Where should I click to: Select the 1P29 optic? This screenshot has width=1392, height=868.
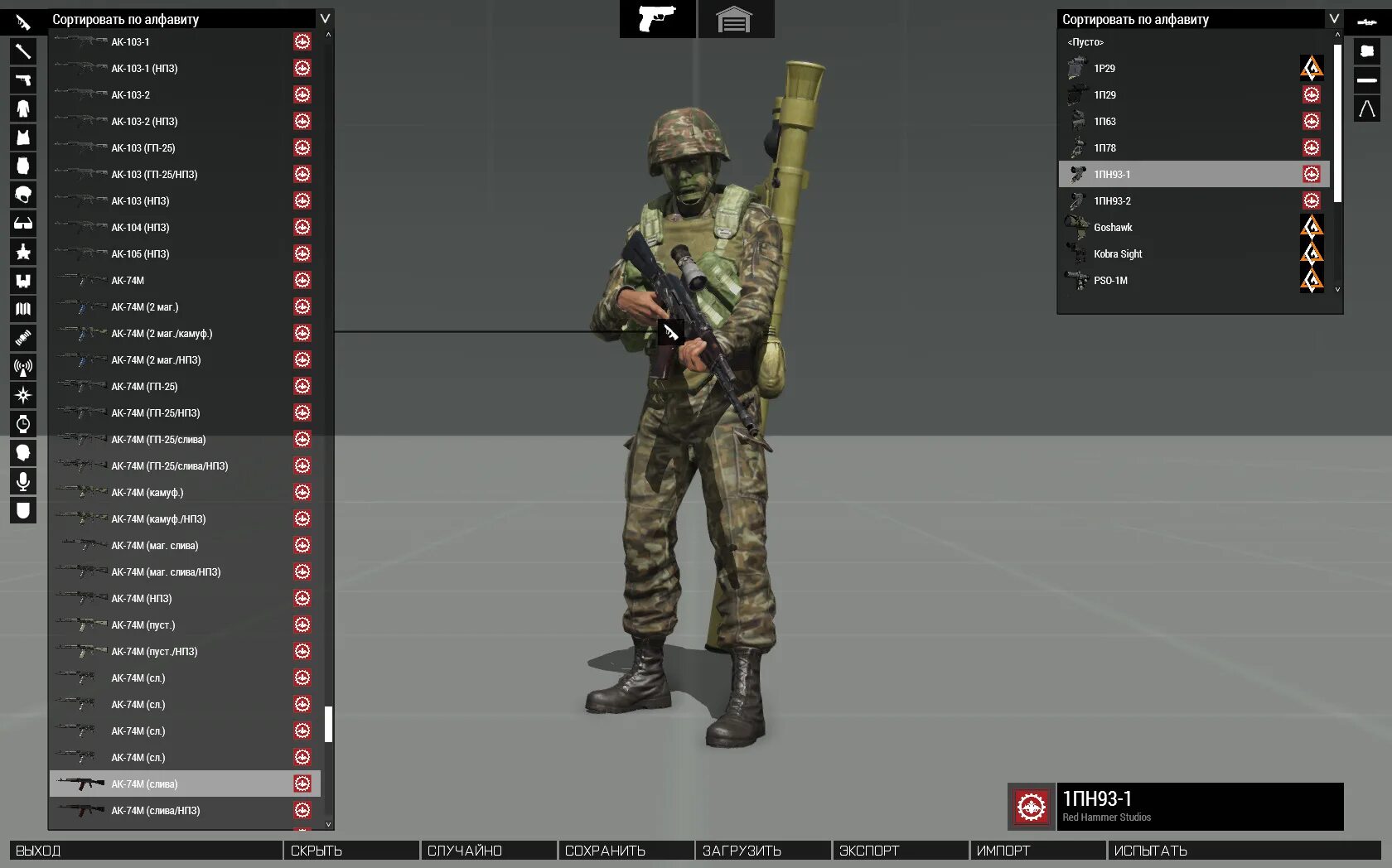(x=1194, y=68)
